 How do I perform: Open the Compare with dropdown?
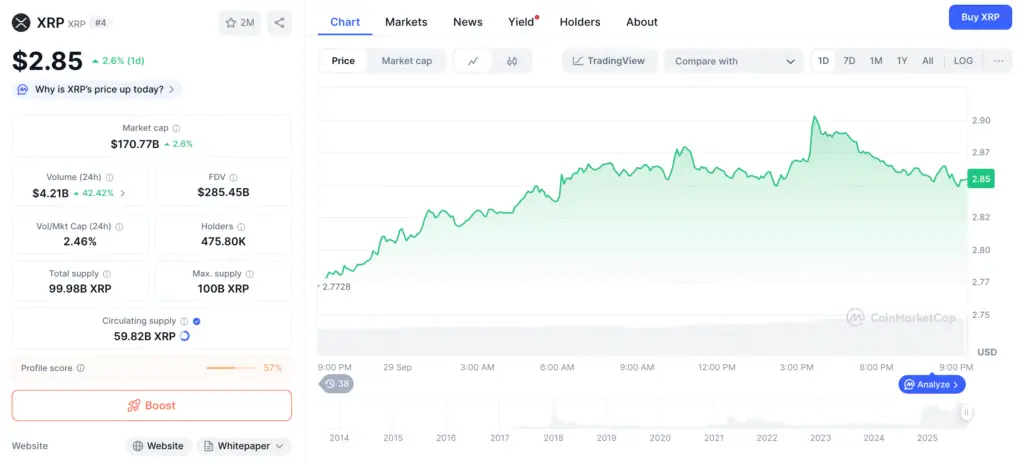(734, 61)
